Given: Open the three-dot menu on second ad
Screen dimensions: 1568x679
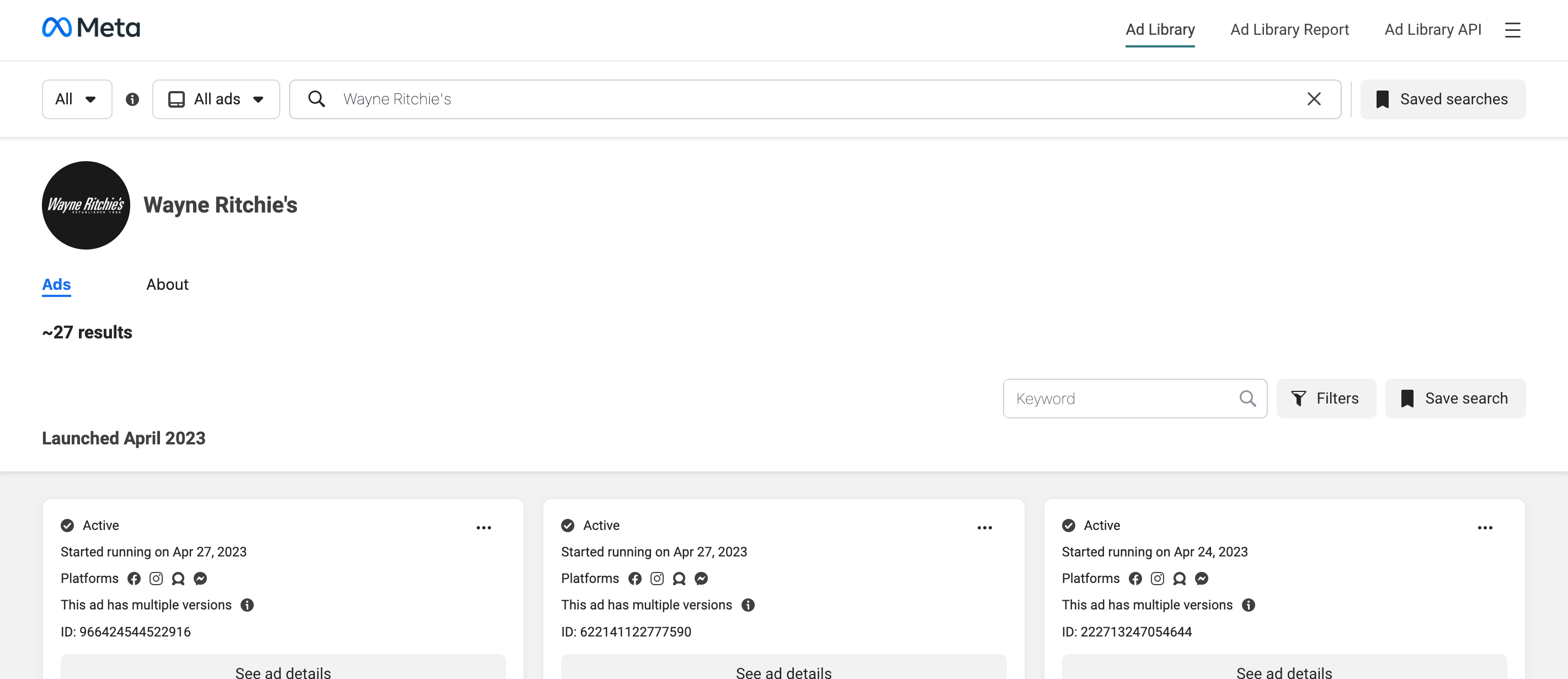Looking at the screenshot, I should tap(984, 527).
